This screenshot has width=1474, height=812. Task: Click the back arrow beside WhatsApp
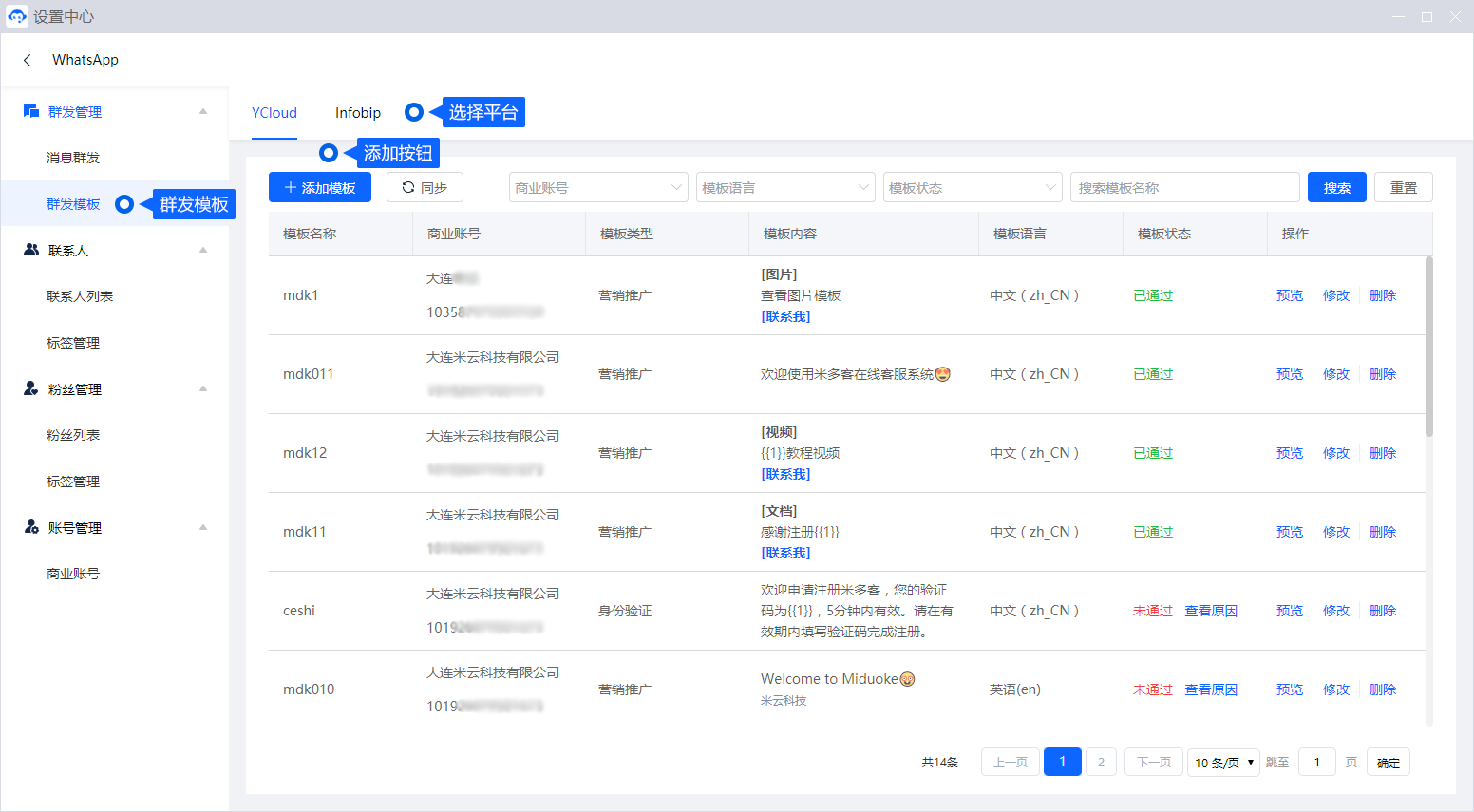(28, 60)
